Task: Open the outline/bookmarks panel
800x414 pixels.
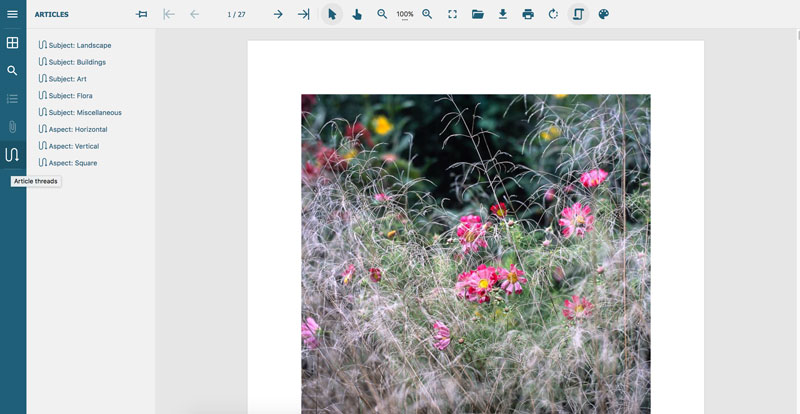Action: coord(12,99)
